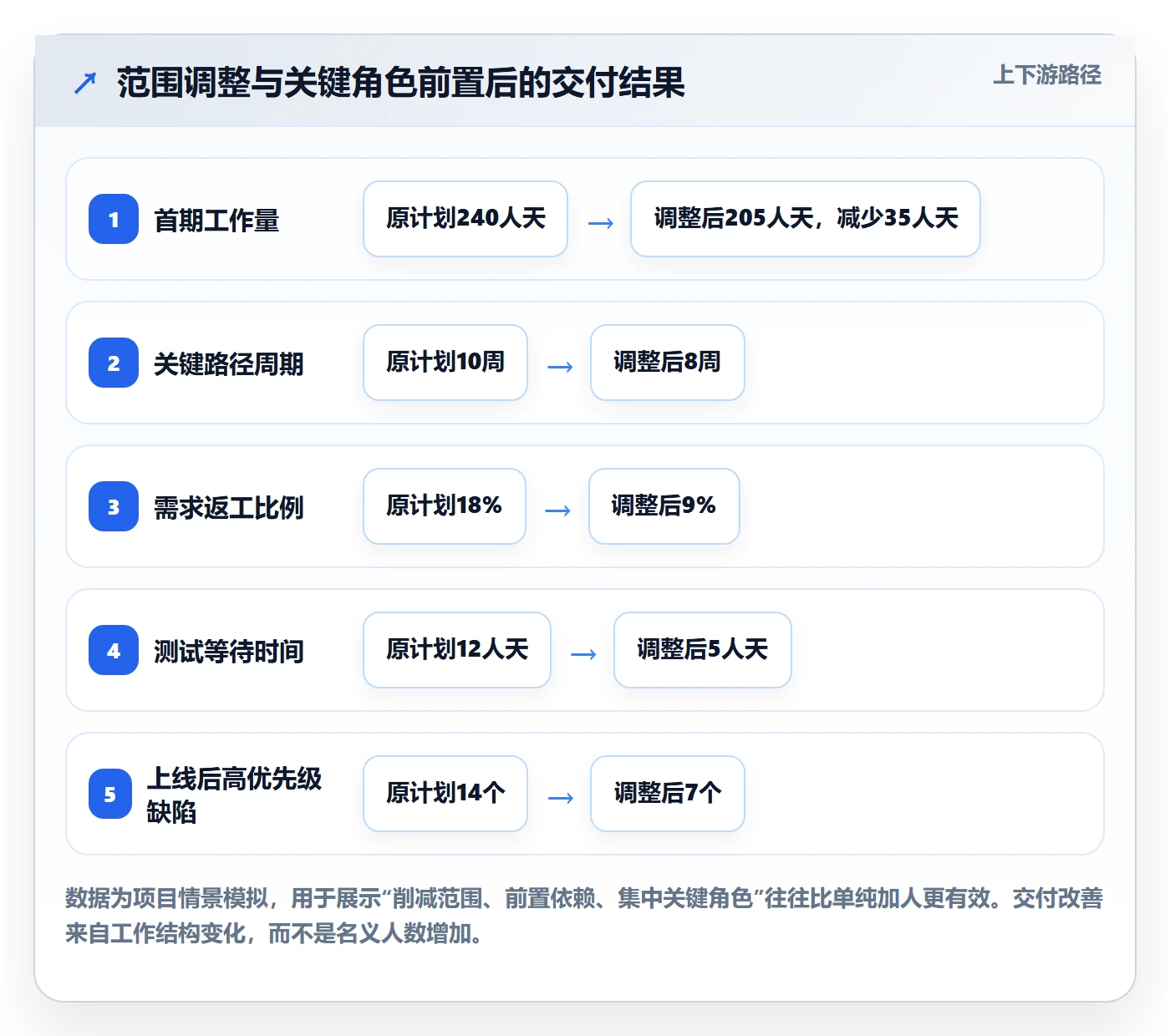Click the '原计划240人天' box
This screenshot has height=1036, width=1170.
click(x=465, y=219)
